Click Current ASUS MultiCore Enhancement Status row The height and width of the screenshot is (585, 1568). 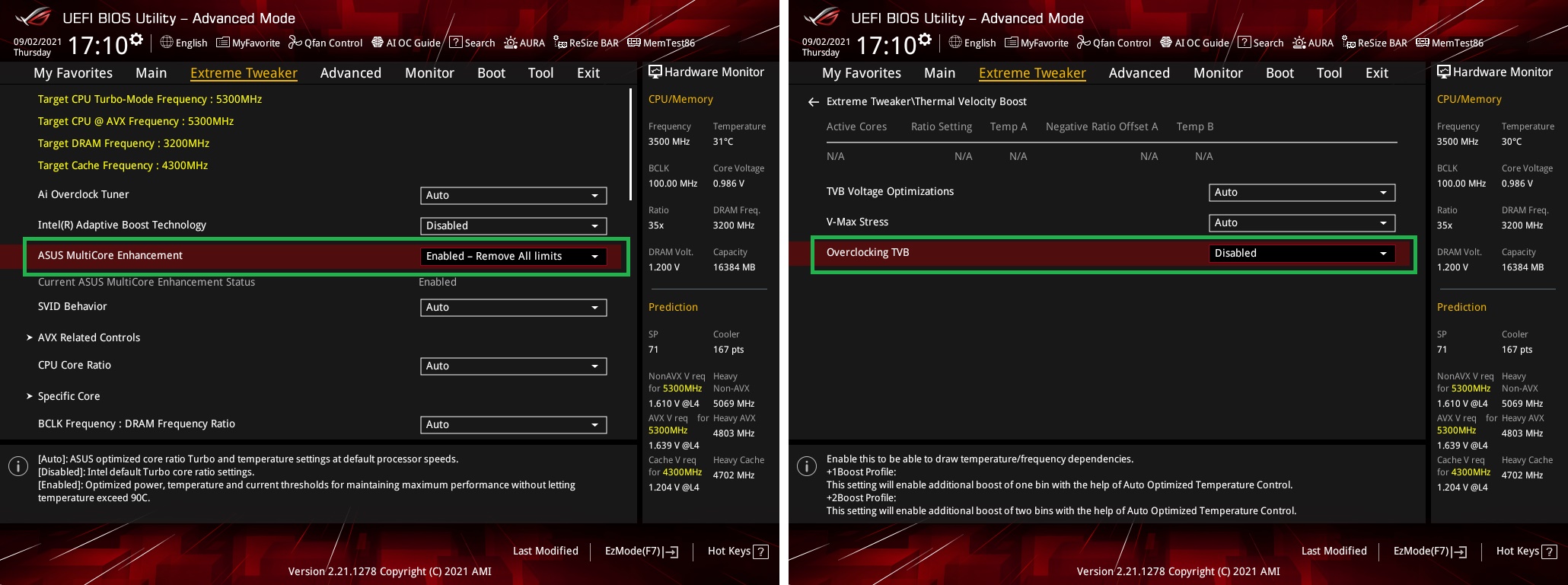point(247,282)
